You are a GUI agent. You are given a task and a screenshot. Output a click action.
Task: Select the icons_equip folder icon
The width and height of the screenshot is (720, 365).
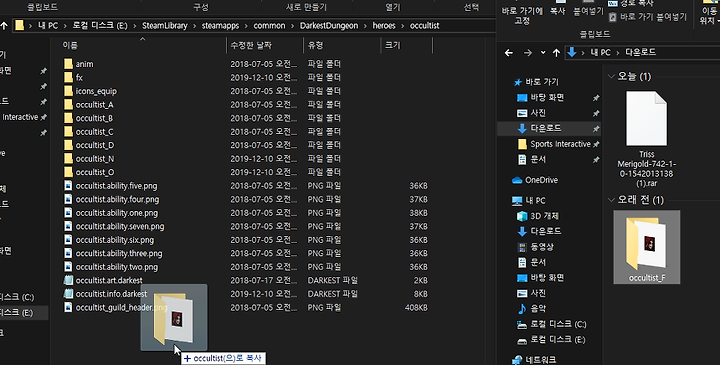tap(68, 91)
